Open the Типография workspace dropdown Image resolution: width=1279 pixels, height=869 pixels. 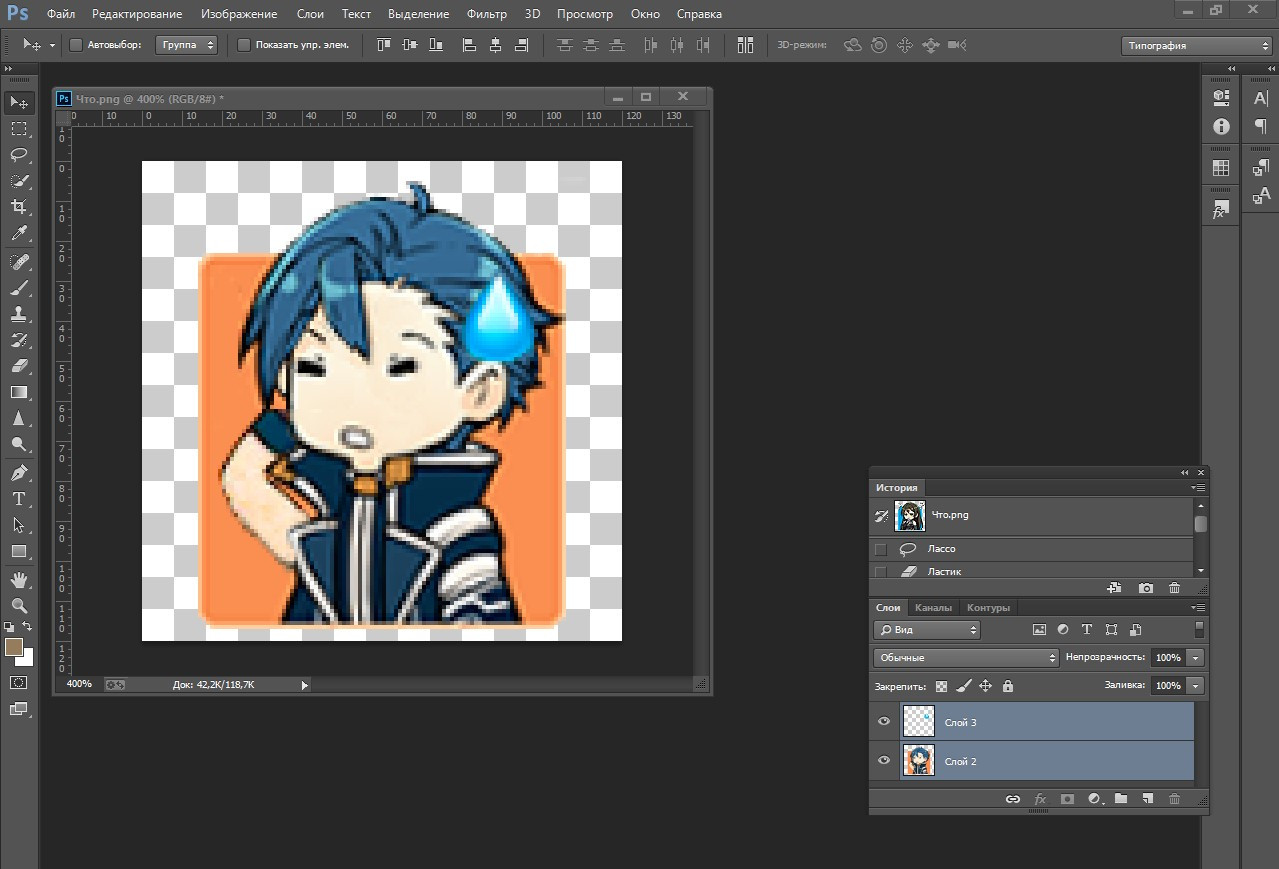click(1196, 46)
